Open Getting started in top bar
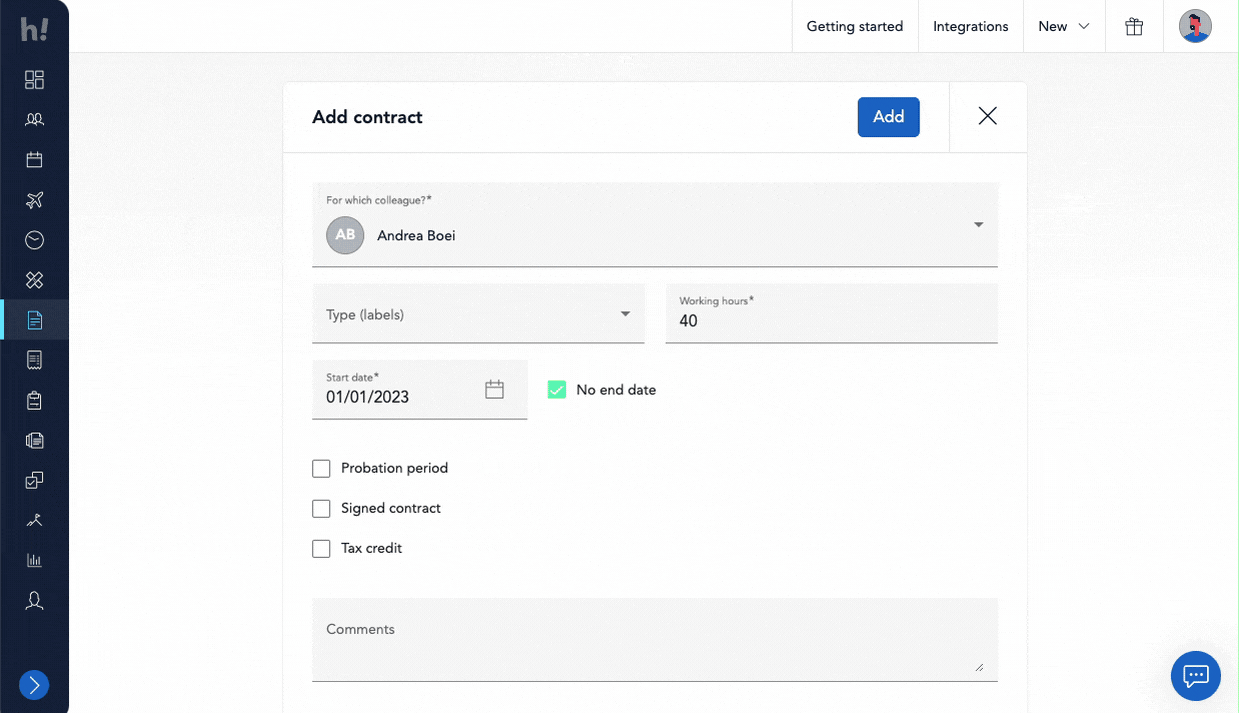 click(x=854, y=27)
